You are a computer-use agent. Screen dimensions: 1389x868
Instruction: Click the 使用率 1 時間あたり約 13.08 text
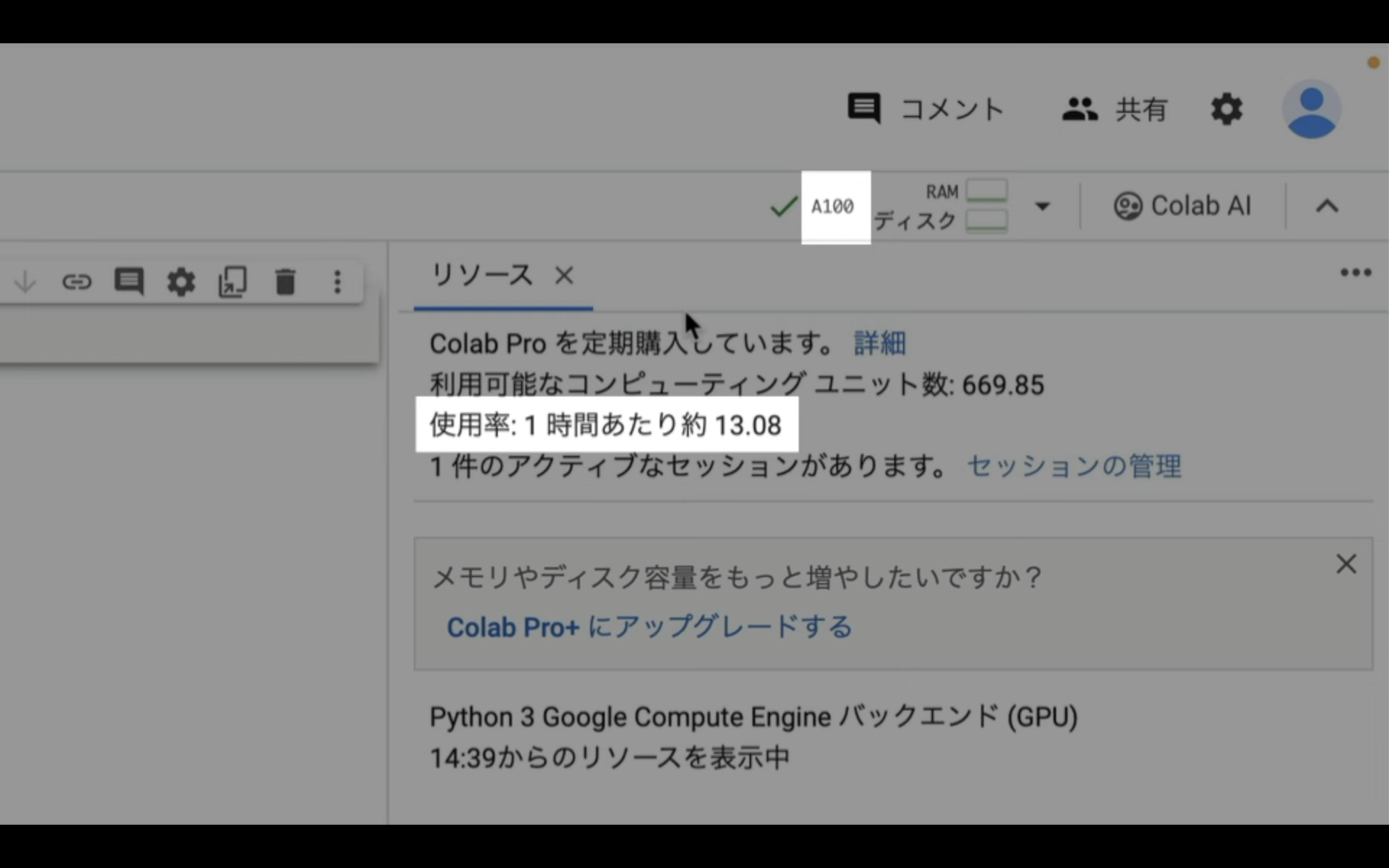click(x=606, y=425)
